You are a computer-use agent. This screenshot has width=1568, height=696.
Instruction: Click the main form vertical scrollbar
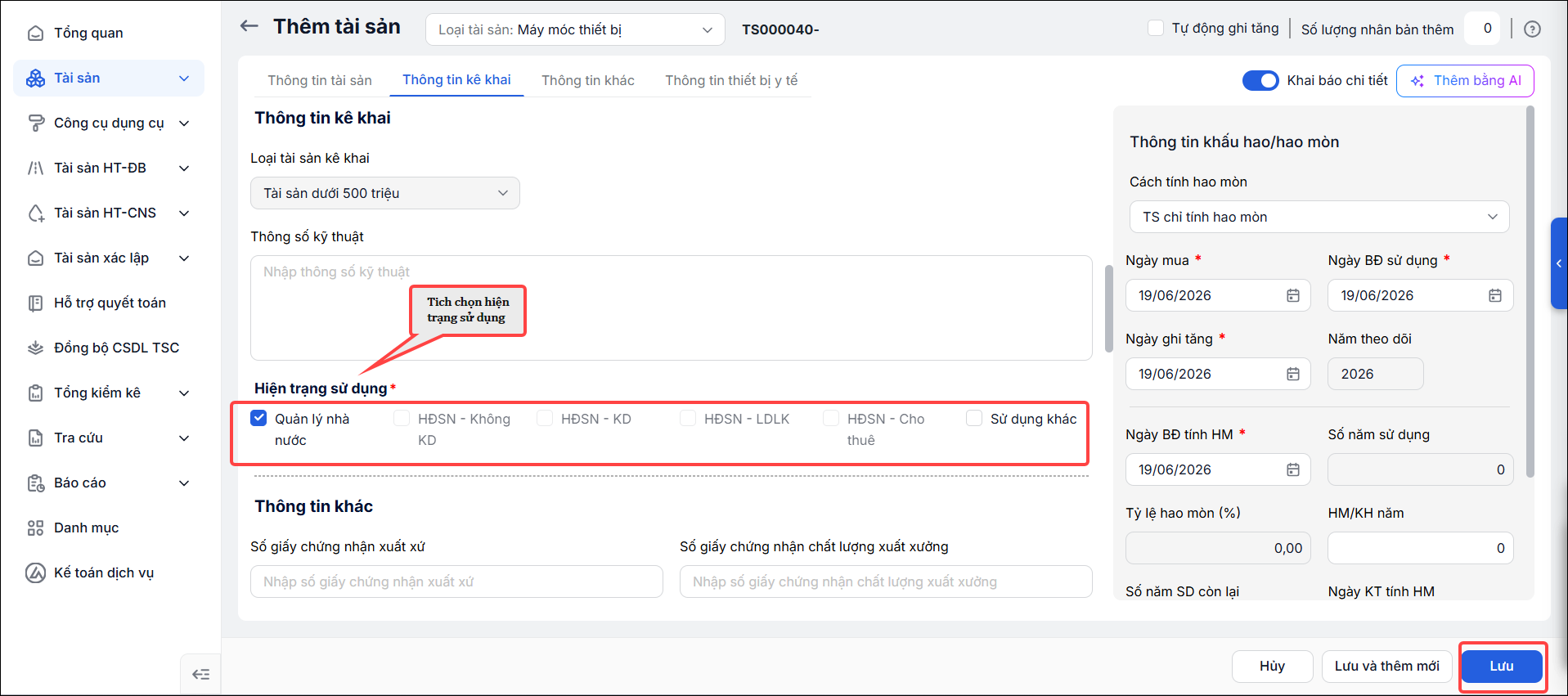[1109, 308]
